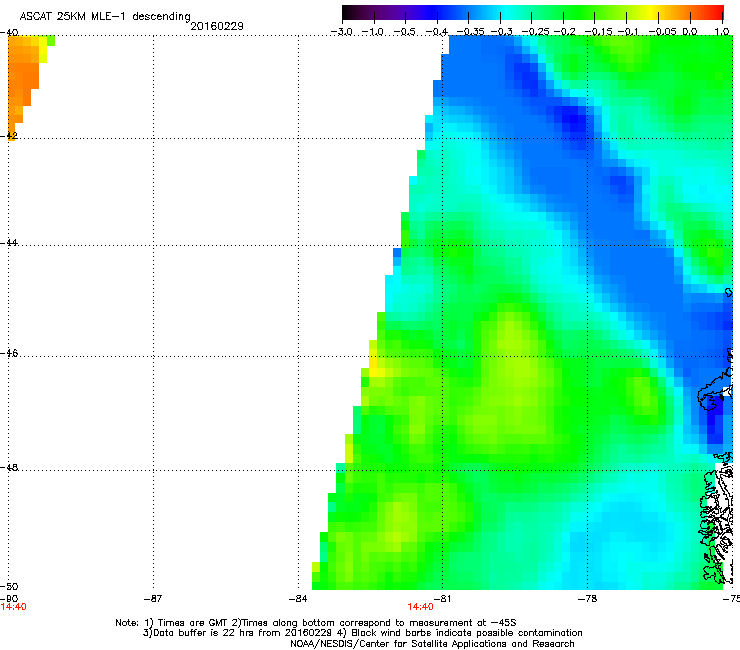
Task: Click the red 14:40 time near -81
Action: tap(420, 607)
